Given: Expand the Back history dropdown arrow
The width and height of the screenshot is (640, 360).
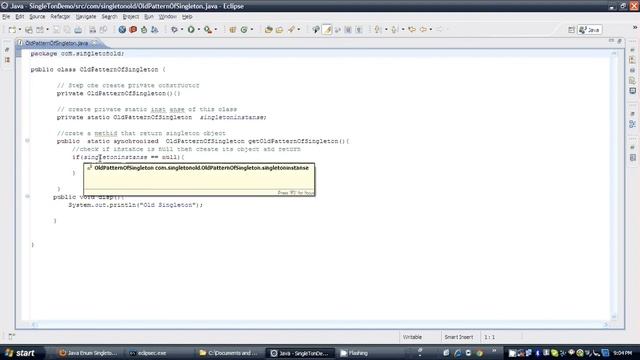Looking at the screenshot, I should click(x=431, y=30).
